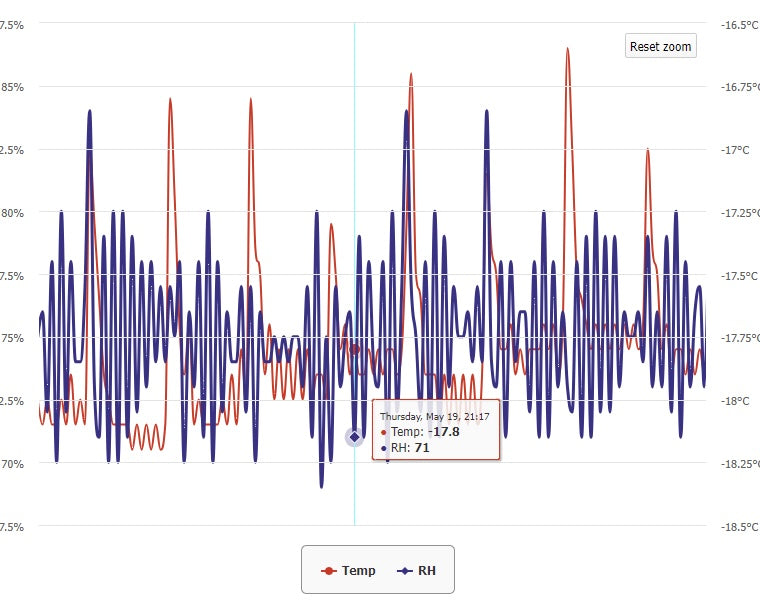Select the red Temp point on crosshair

click(x=354, y=349)
